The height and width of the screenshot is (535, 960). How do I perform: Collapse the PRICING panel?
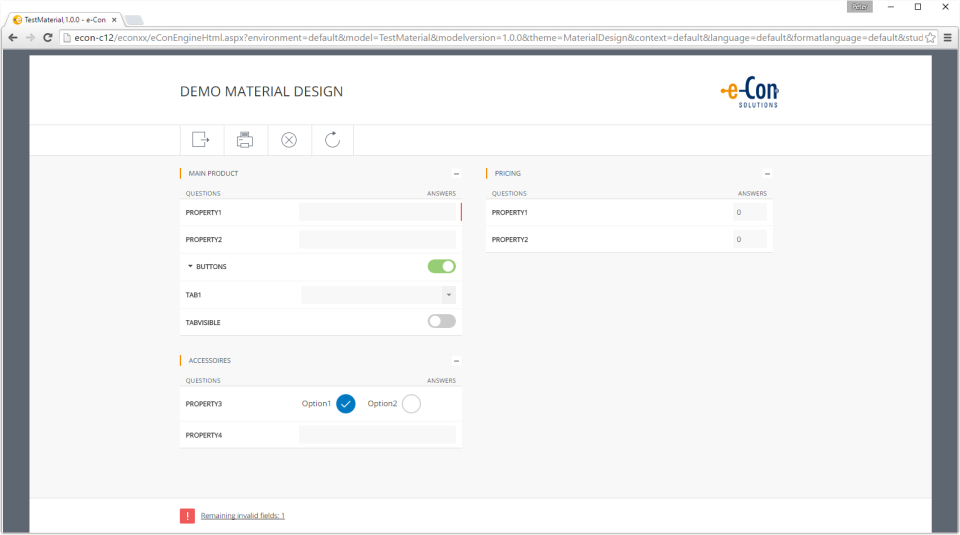767,174
